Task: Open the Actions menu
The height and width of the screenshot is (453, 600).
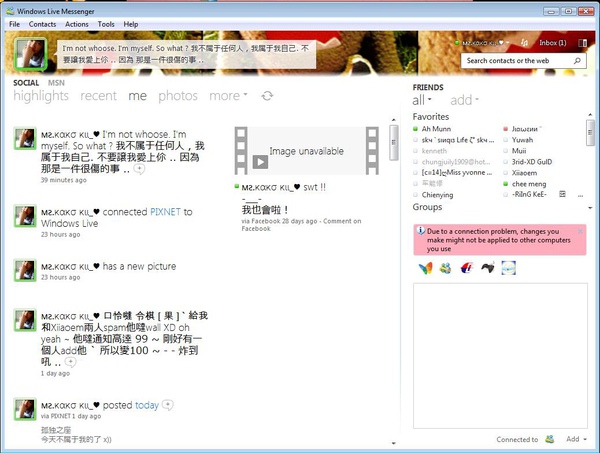Action: 77,24
